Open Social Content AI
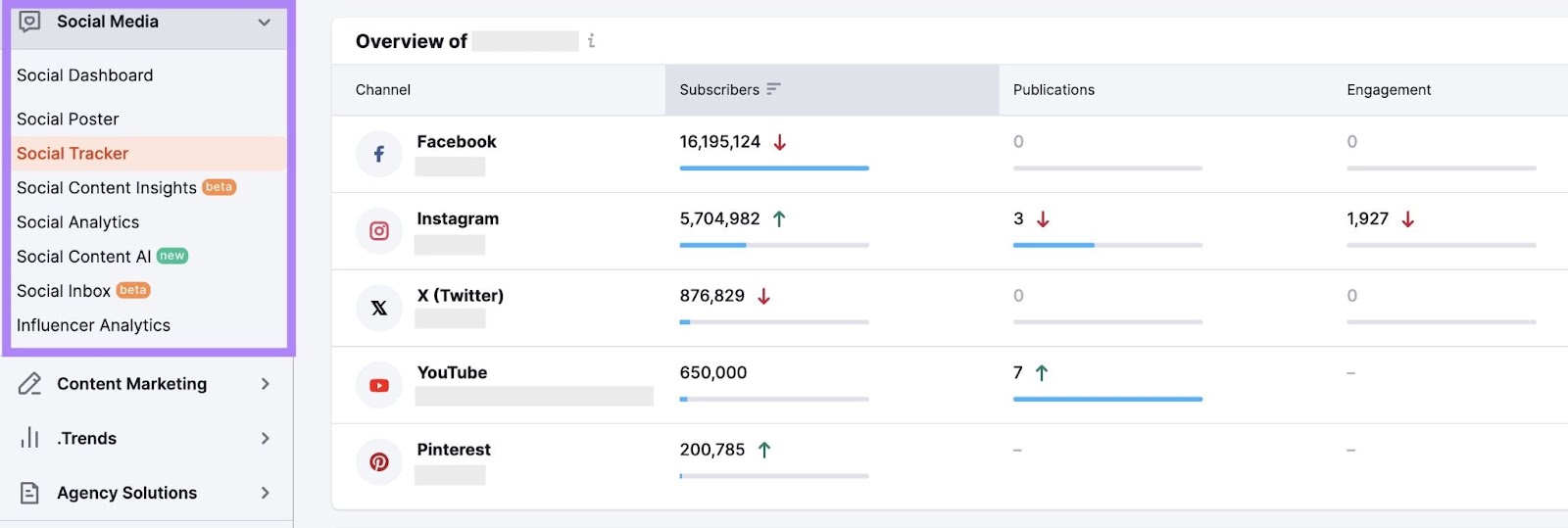1568x528 pixels. [x=84, y=257]
